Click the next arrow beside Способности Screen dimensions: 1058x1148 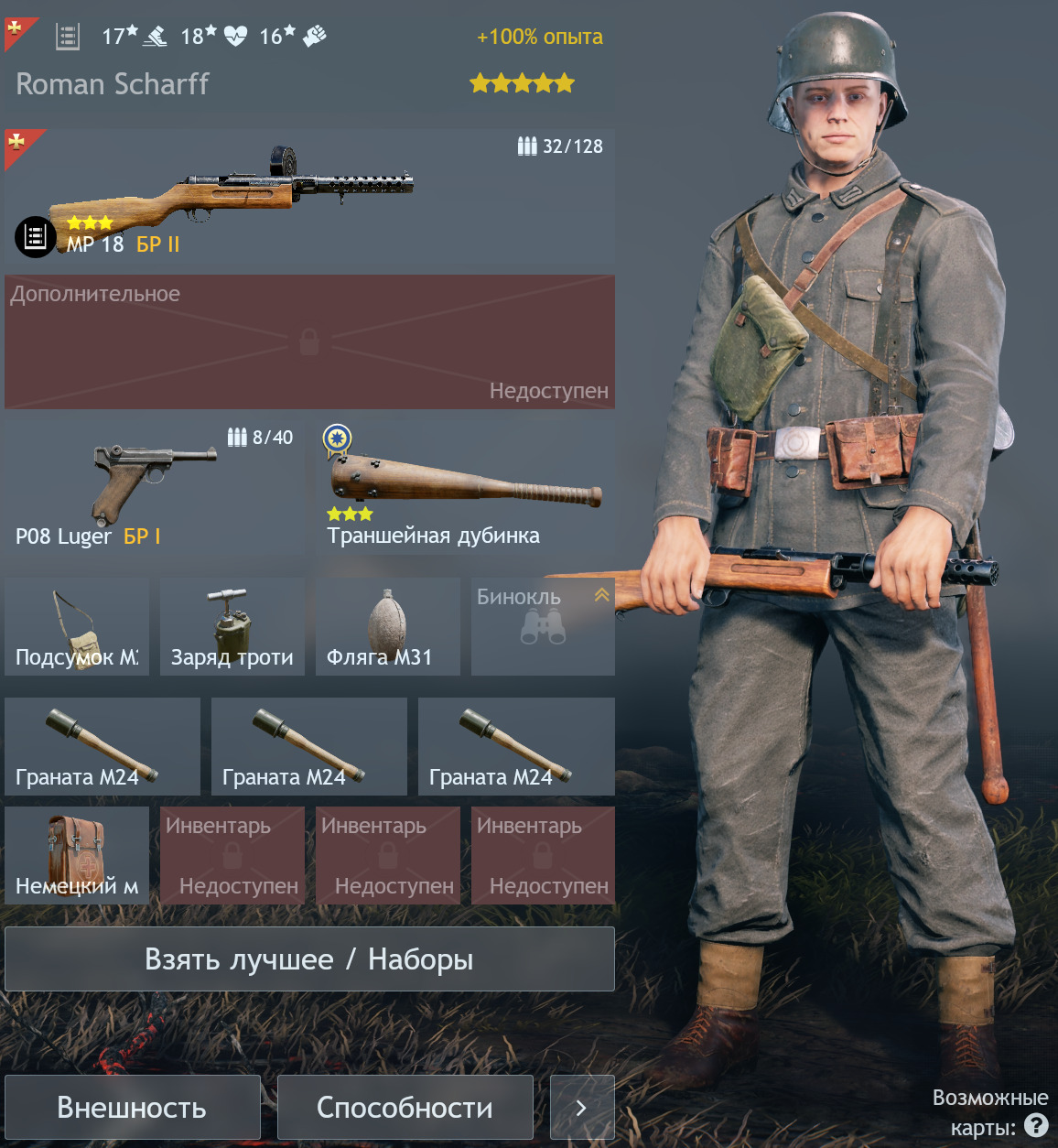point(582,1107)
